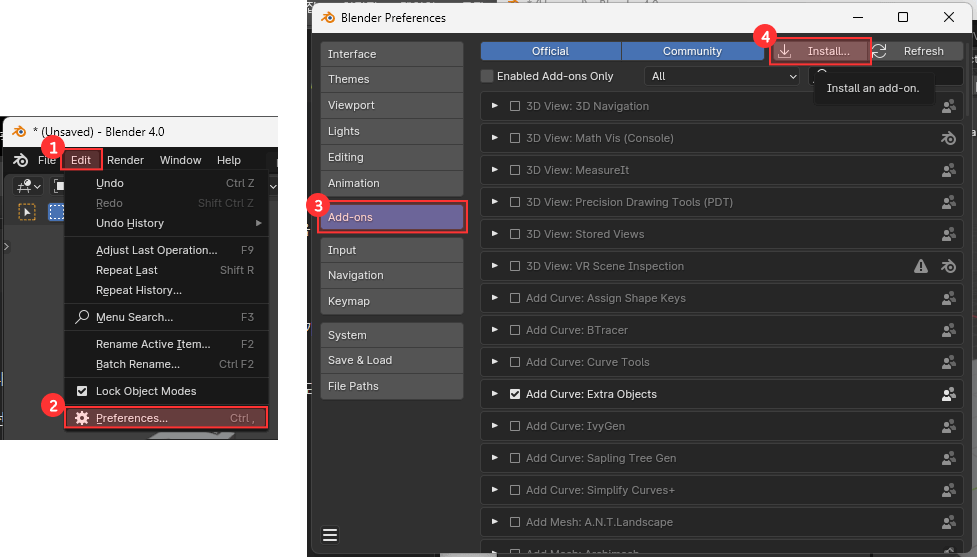Viewport: 977px width, 557px height.
Task: Open Save & Load preferences section
Action: [x=392, y=360]
